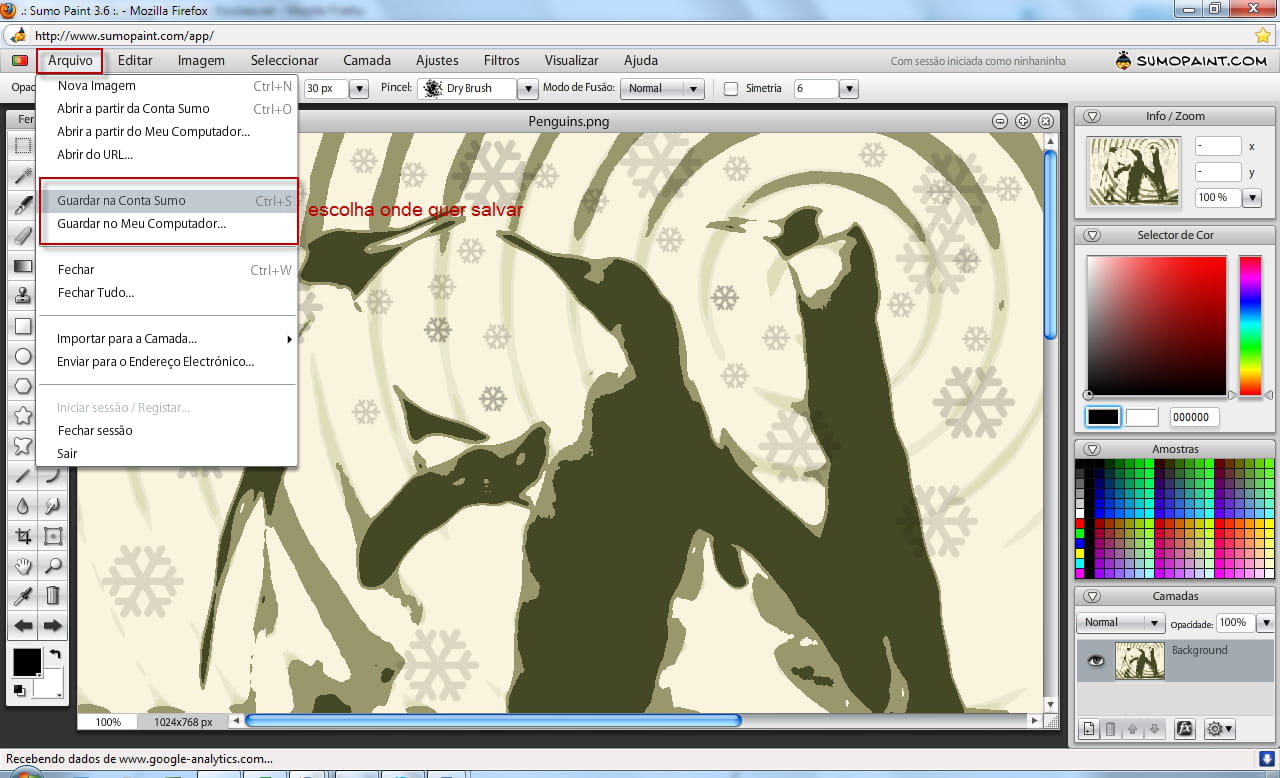Toggle the Simetria checkbox
1280x778 pixels.
pyautogui.click(x=731, y=88)
